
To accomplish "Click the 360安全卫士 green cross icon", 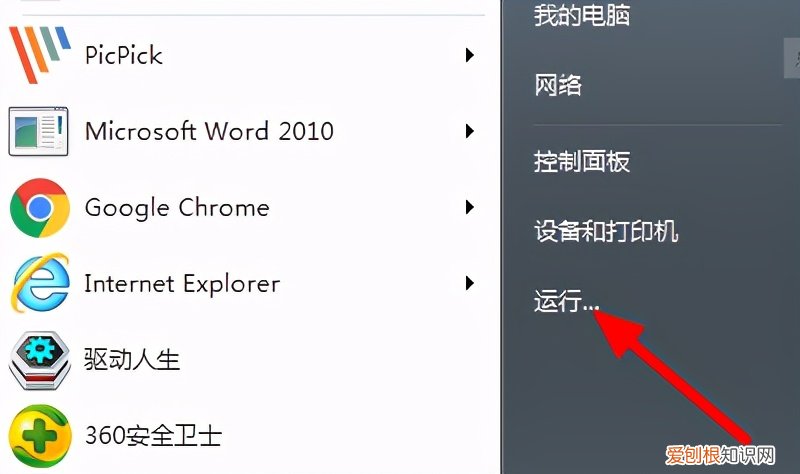I will (40, 436).
